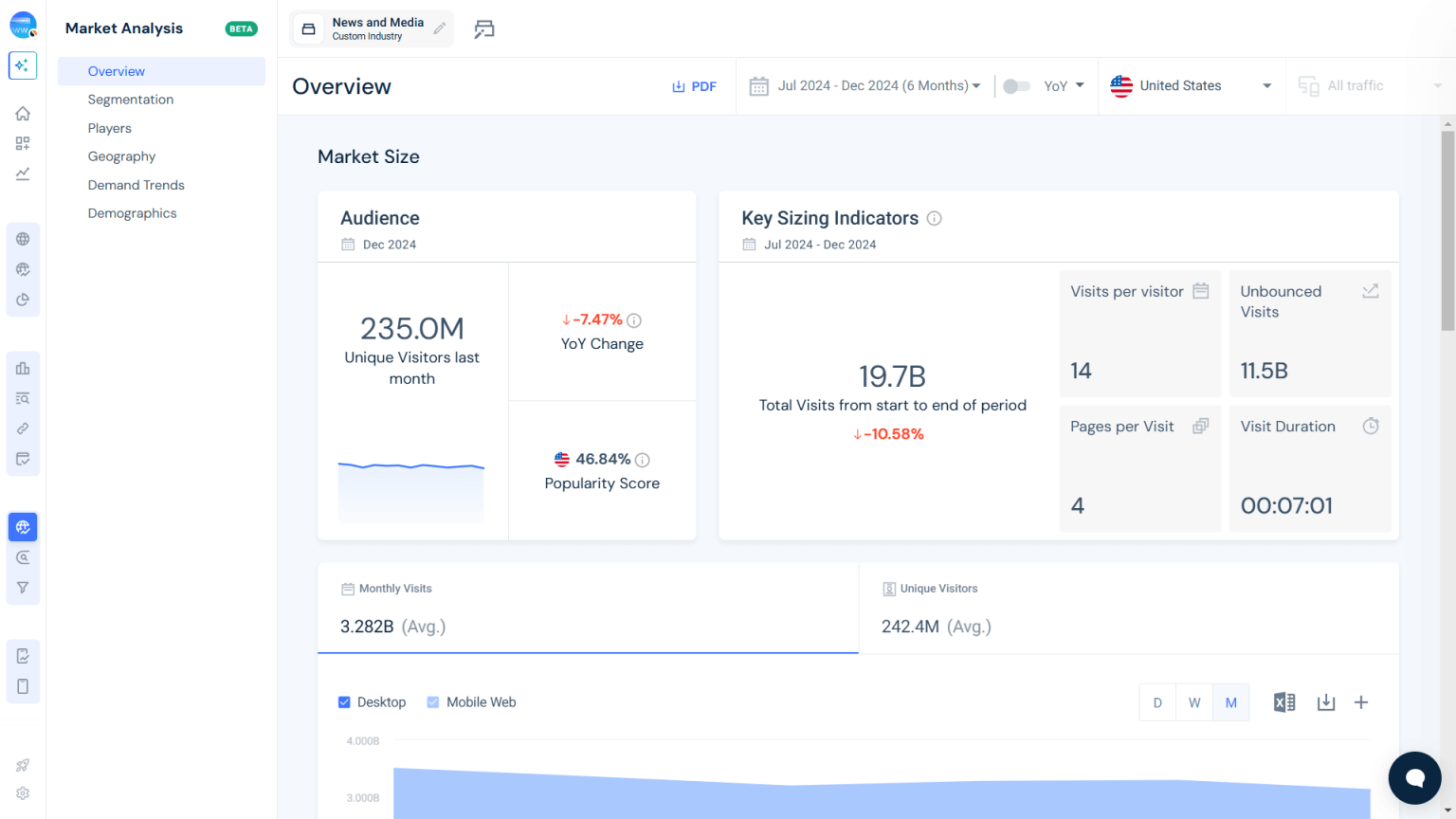The image size is (1456, 819).
Task: Open the Jul 2024 - Dec 2024 date range dropdown
Action: 865,85
